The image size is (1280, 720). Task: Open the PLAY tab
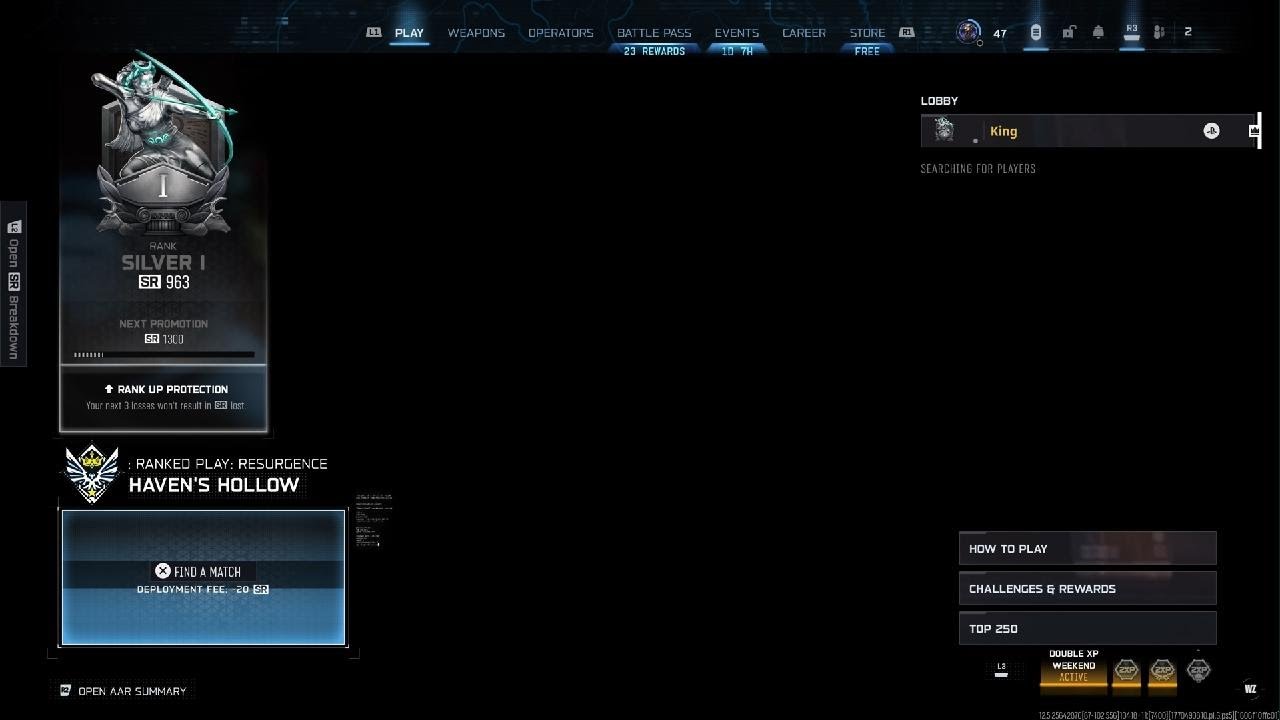point(409,33)
